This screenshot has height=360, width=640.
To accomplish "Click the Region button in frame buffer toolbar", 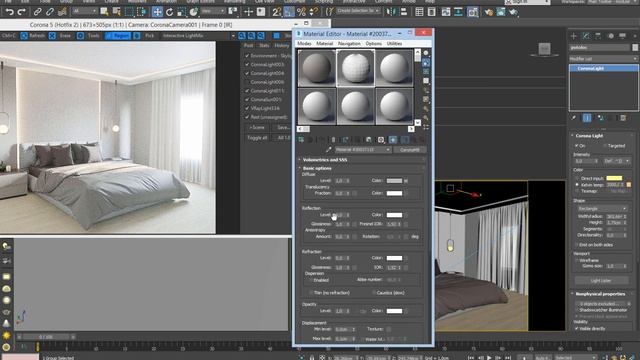I will [x=118, y=36].
